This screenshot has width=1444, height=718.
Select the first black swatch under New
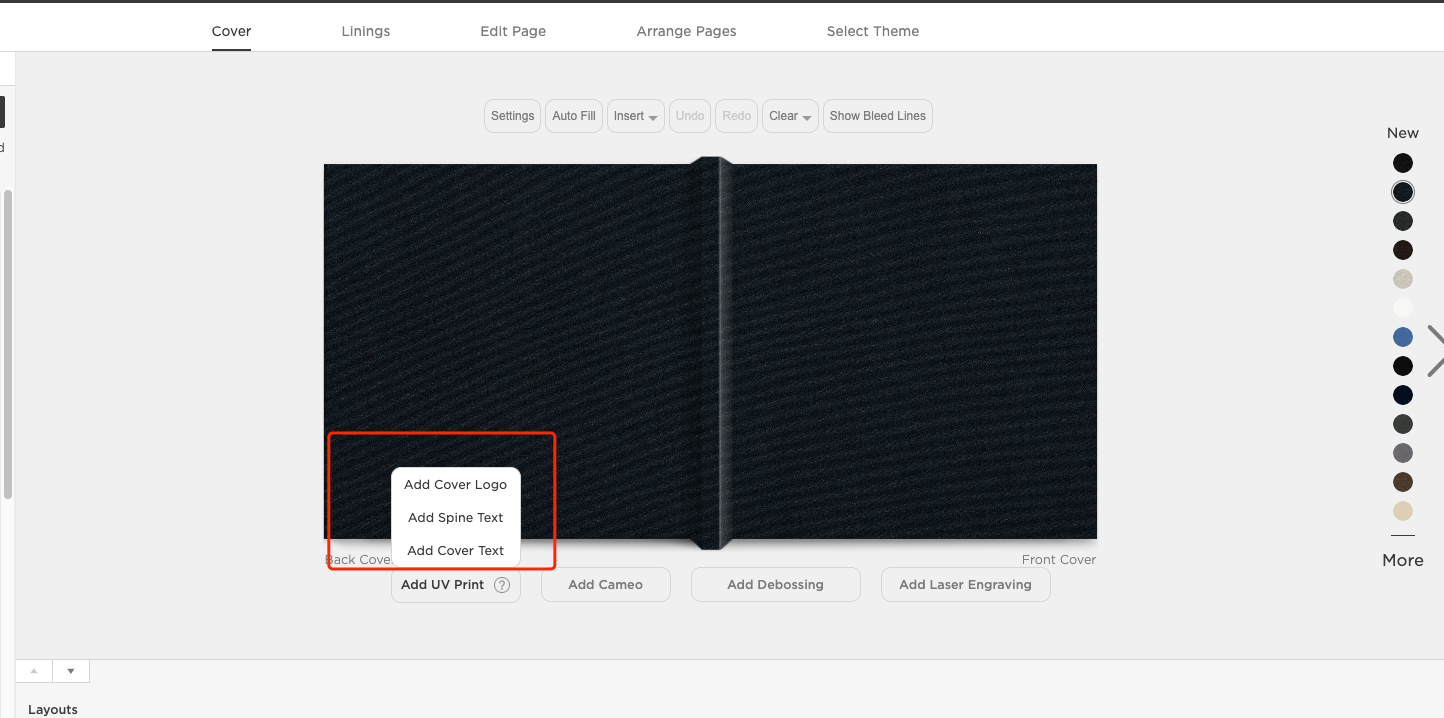[x=1403, y=163]
